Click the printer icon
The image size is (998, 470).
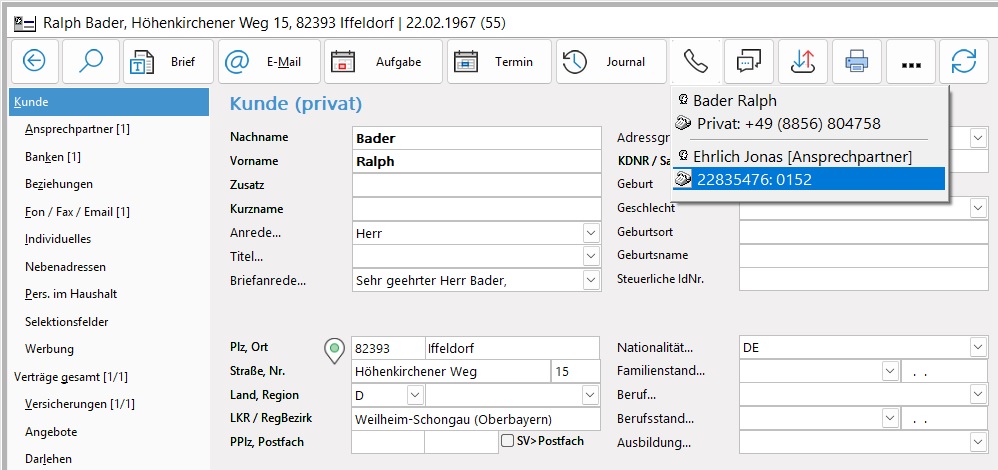(857, 62)
